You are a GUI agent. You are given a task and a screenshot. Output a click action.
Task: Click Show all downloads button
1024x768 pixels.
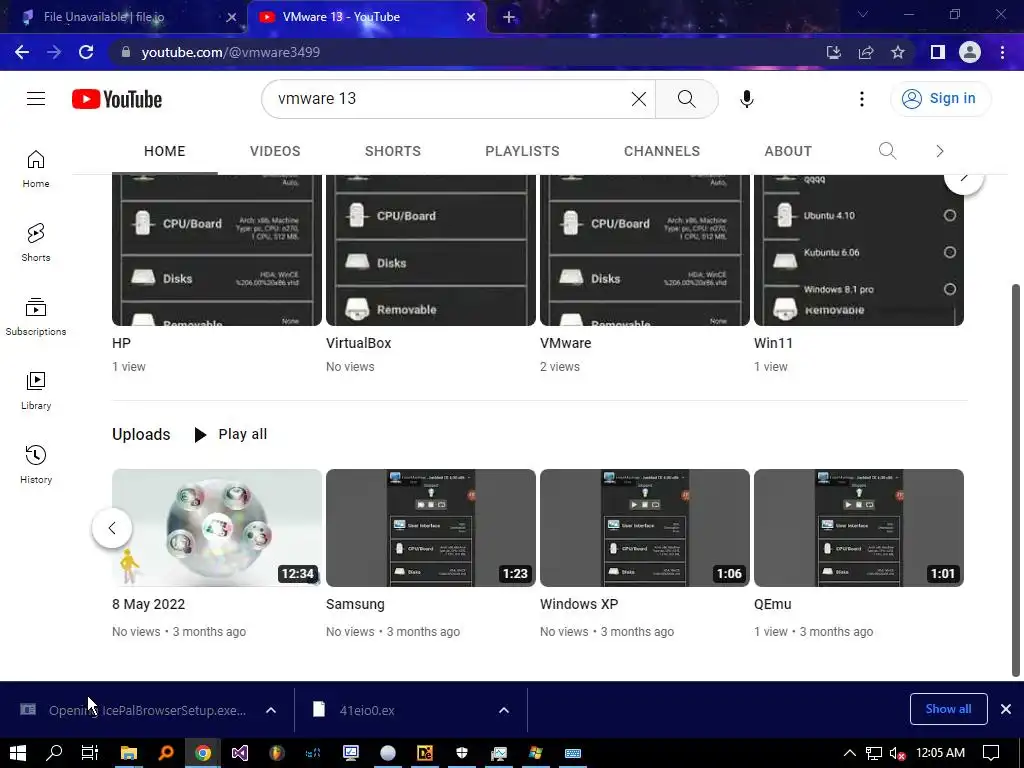tap(948, 709)
